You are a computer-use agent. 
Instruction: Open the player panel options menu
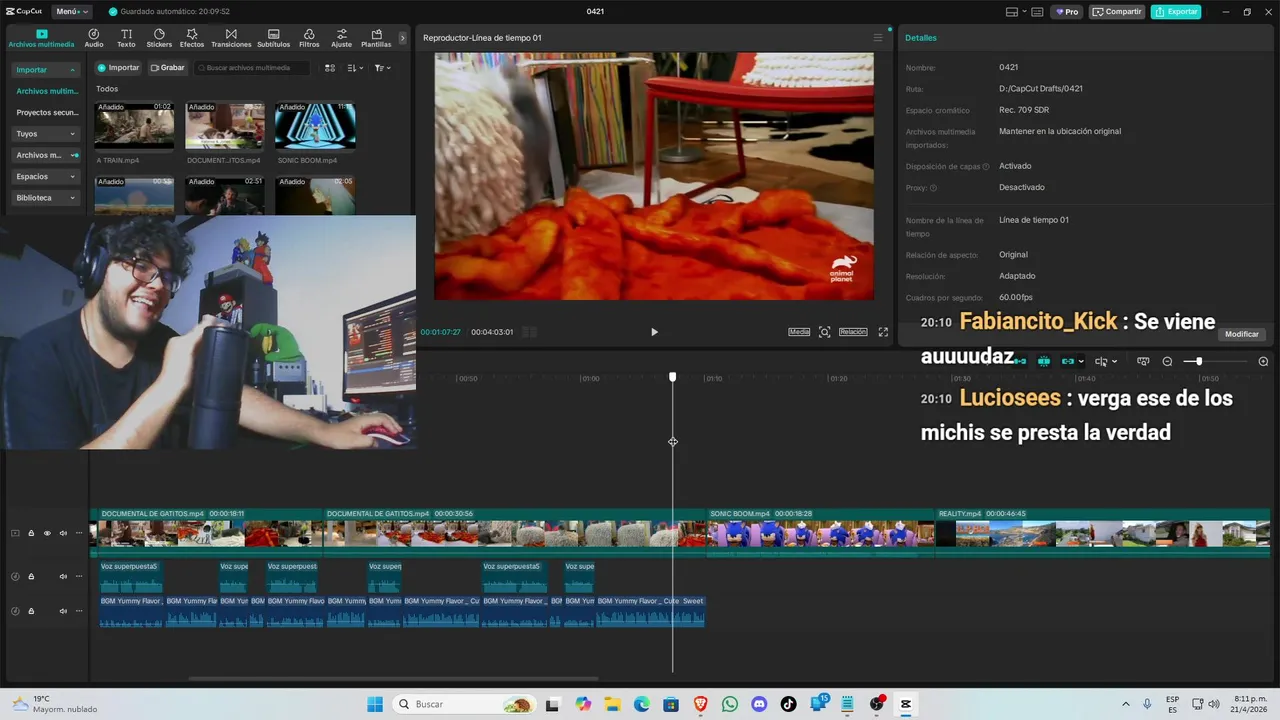(878, 38)
